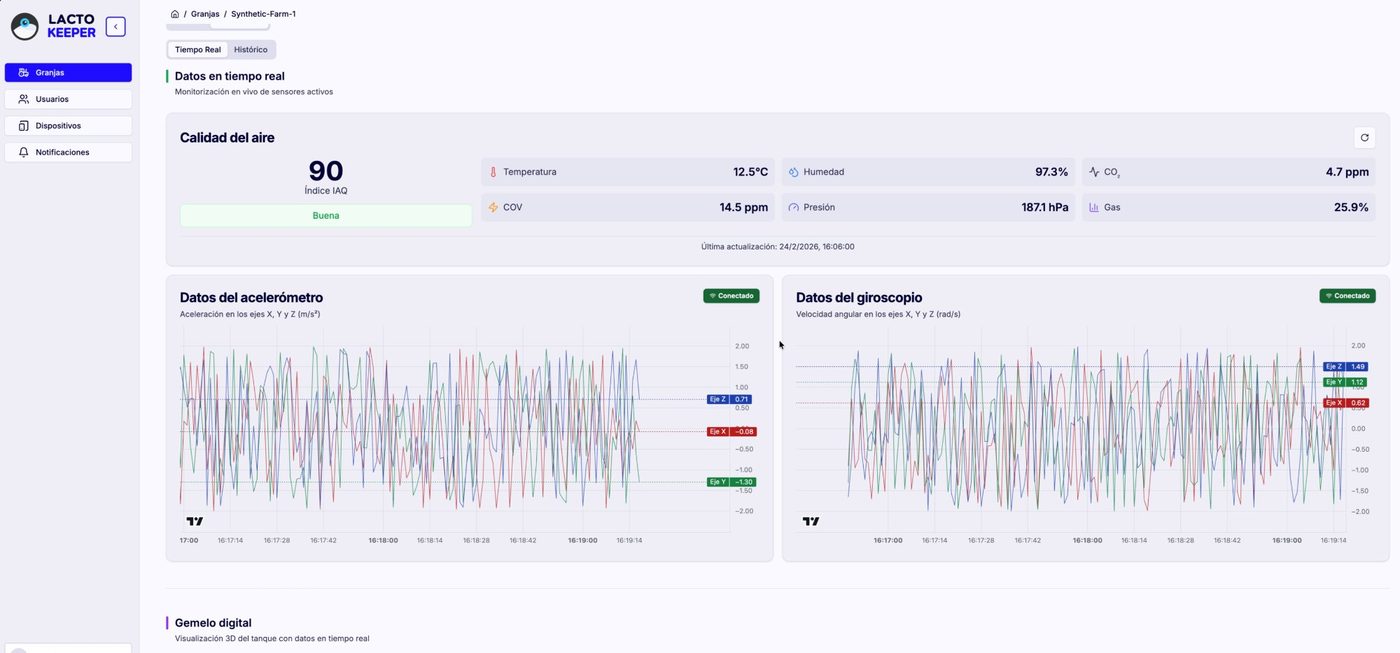Click the home icon in the breadcrumb
The image size is (1400, 653).
(x=174, y=13)
